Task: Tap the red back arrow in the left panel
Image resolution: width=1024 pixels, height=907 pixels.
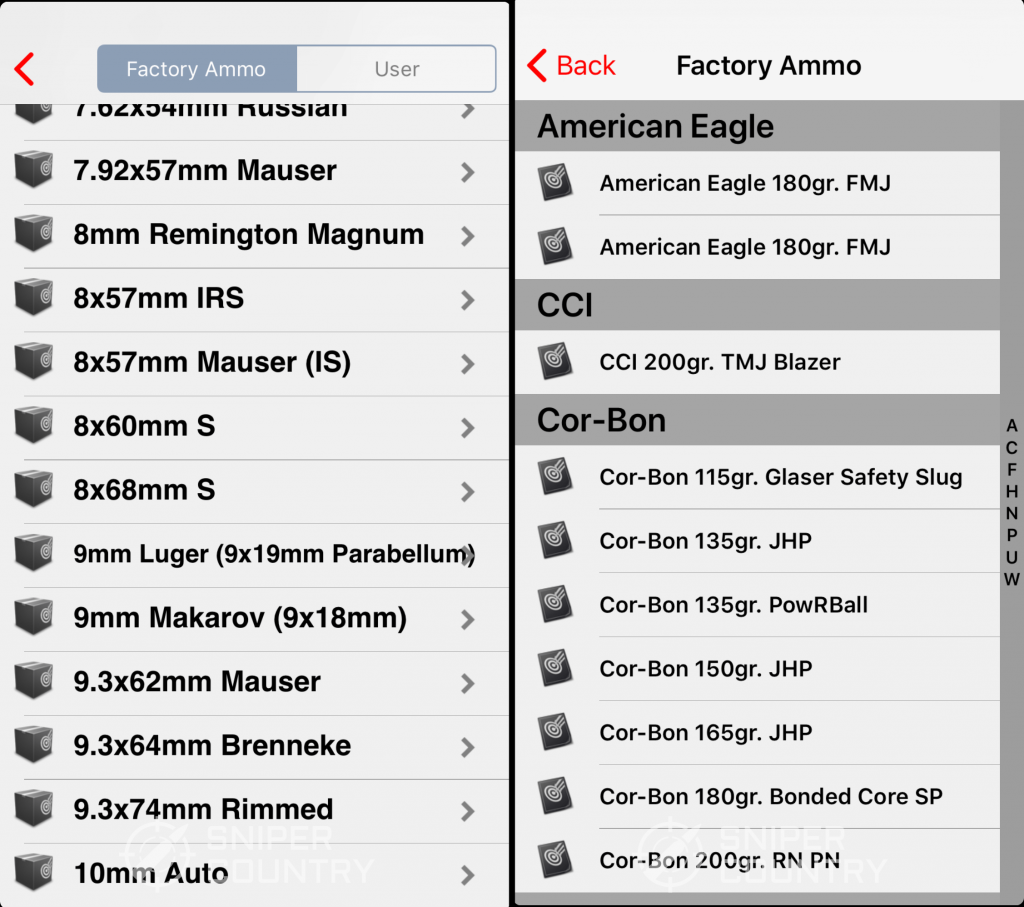Action: click(x=25, y=69)
